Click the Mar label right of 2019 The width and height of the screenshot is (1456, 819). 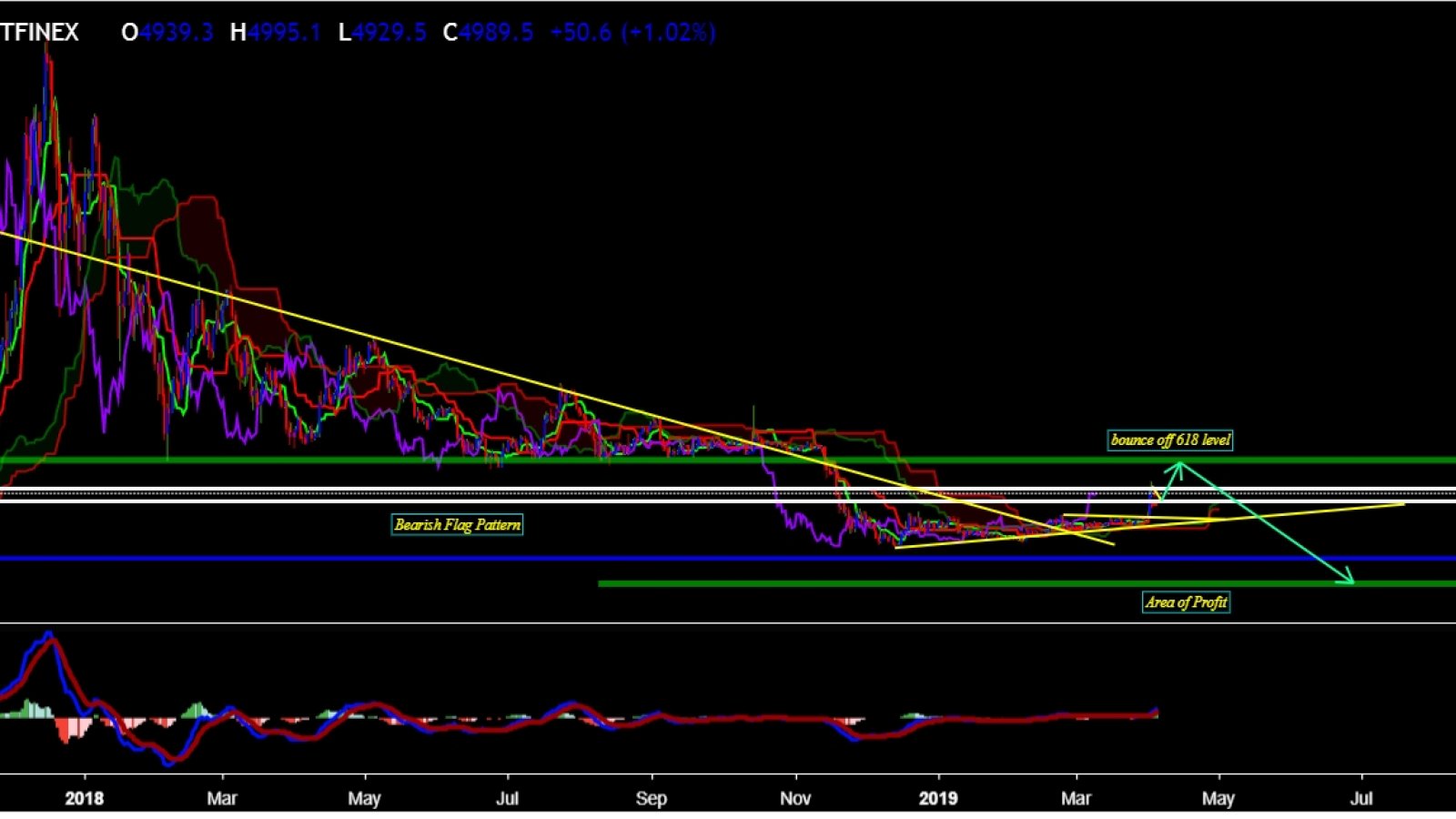pyautogui.click(x=1077, y=798)
